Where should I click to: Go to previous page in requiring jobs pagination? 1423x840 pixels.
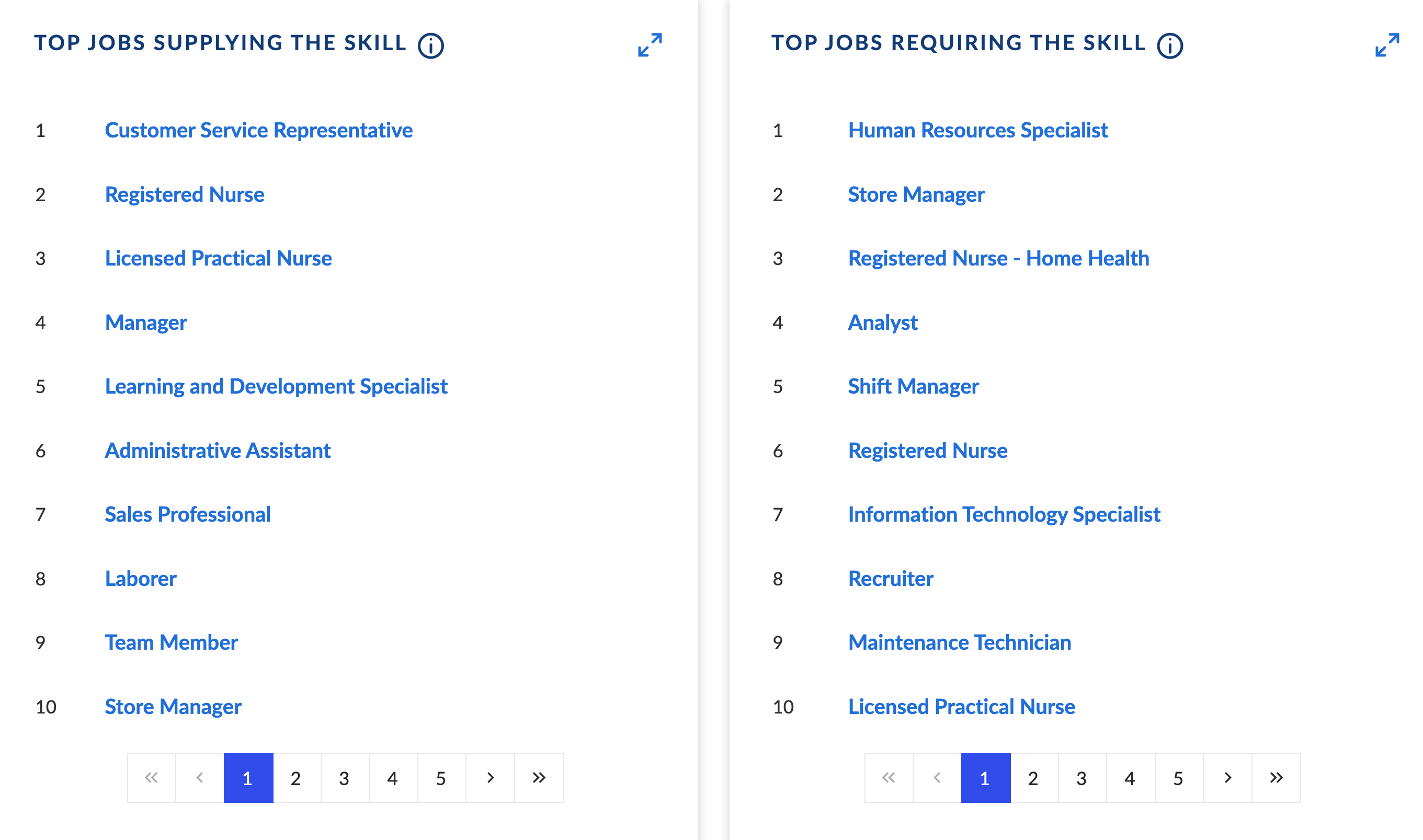point(937,778)
